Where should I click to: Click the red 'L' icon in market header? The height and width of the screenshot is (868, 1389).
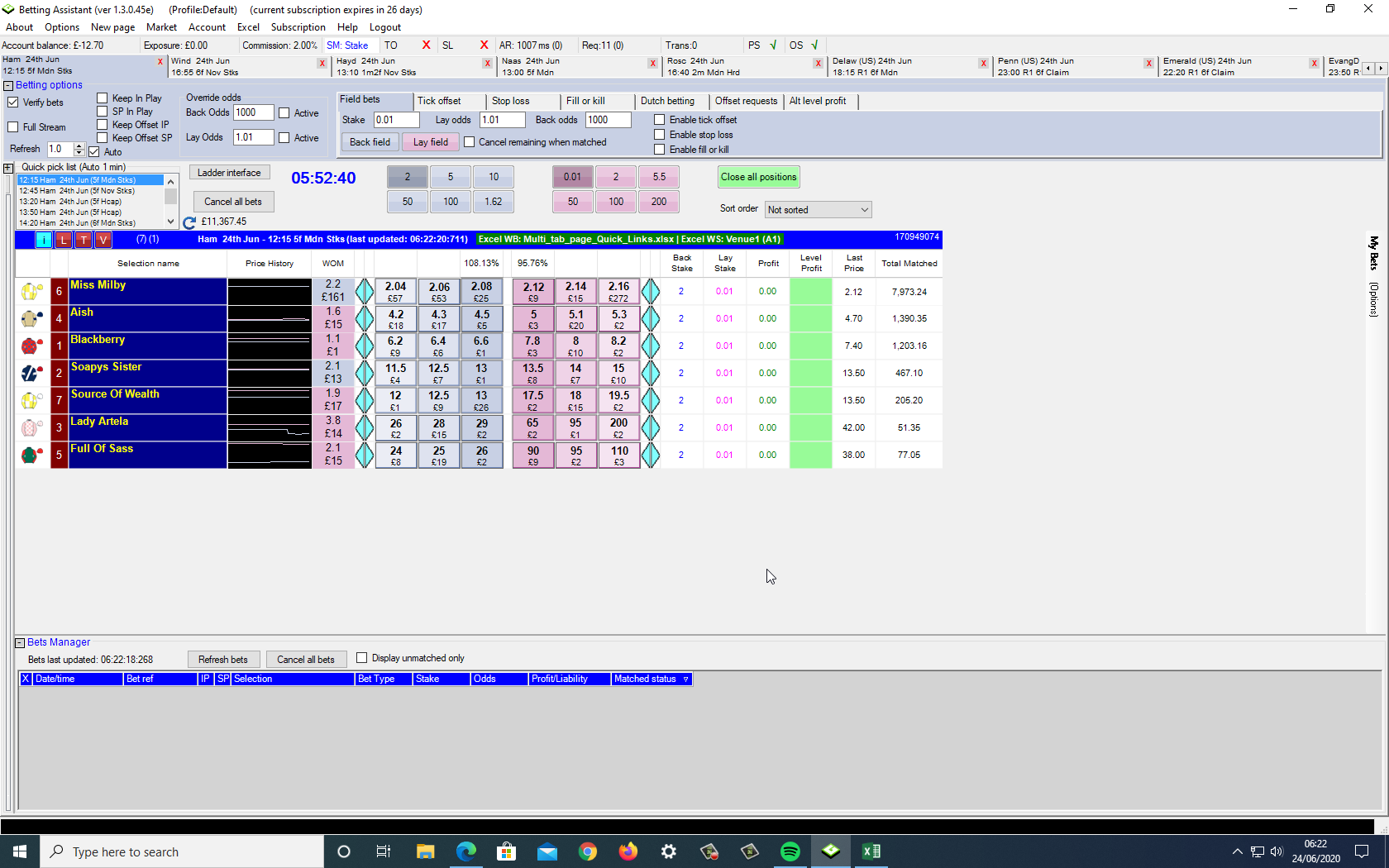point(64,240)
